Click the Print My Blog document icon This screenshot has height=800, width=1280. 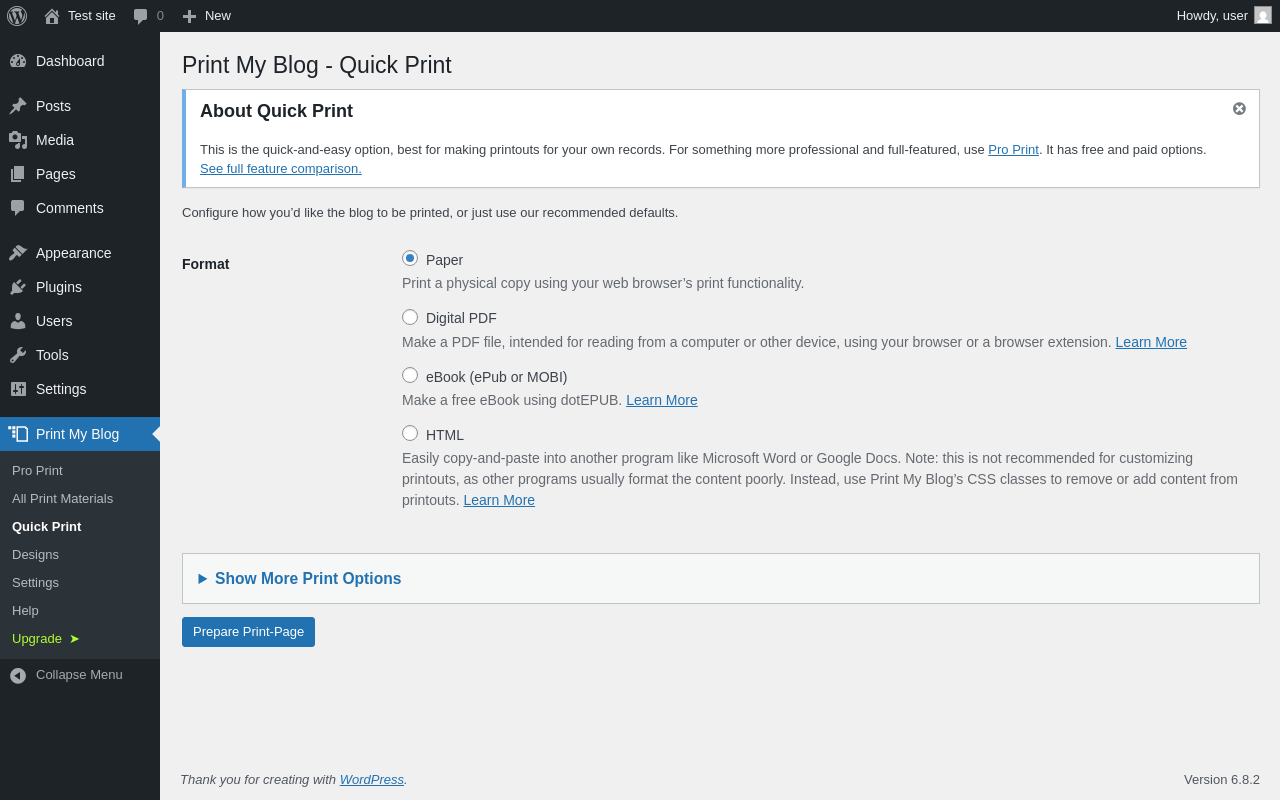18,434
